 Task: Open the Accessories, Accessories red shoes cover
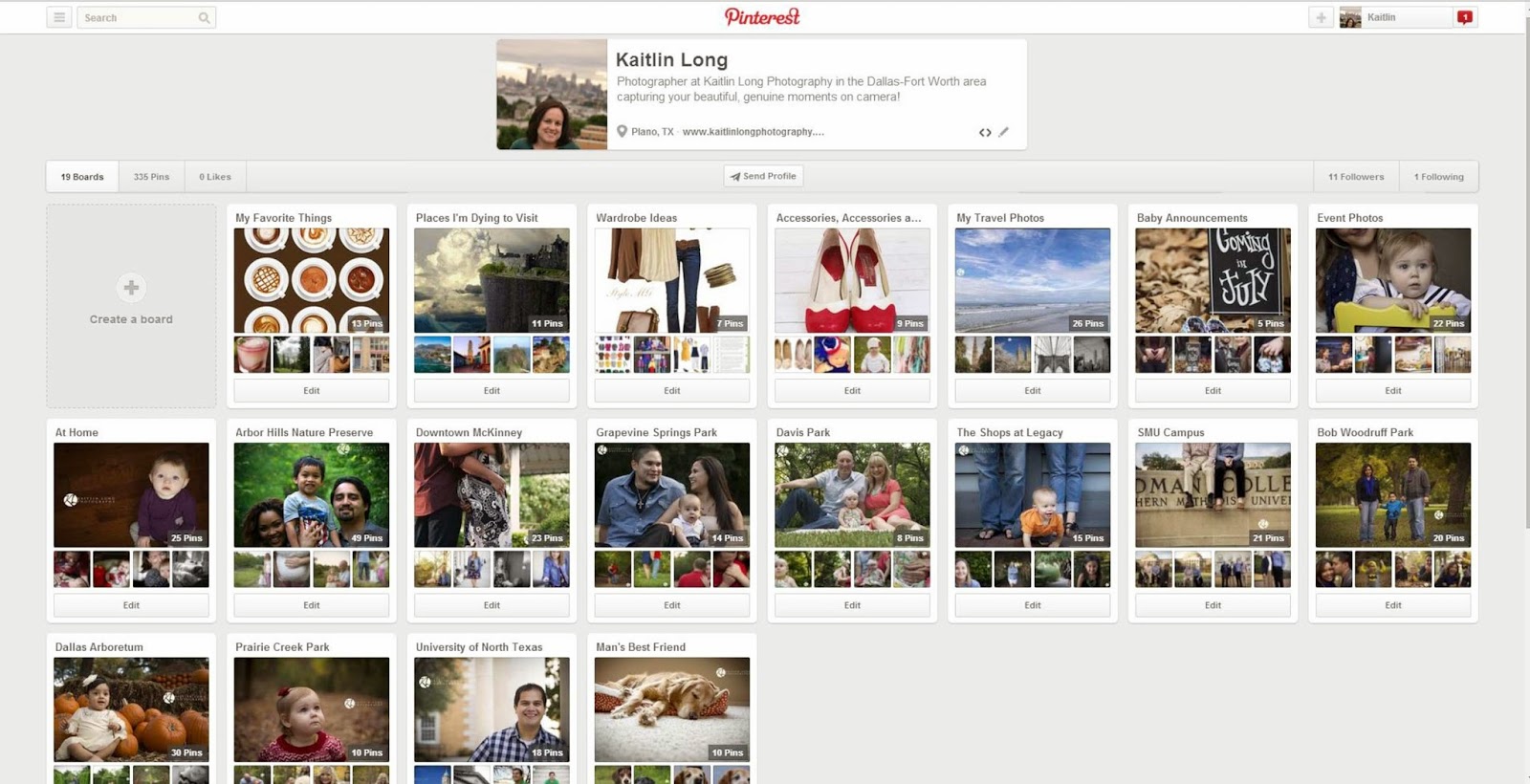click(852, 280)
